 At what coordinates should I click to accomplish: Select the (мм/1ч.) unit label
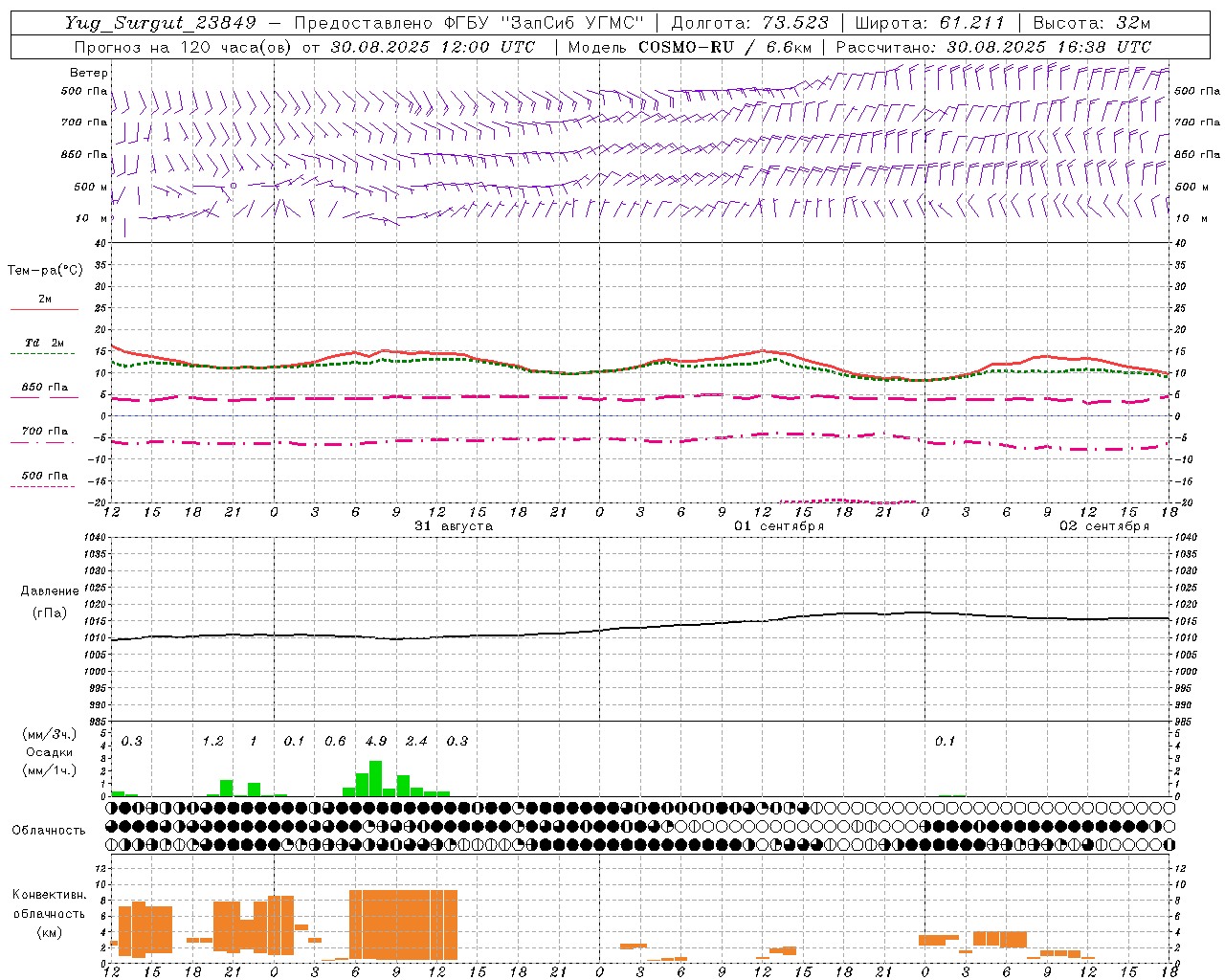coord(48,770)
